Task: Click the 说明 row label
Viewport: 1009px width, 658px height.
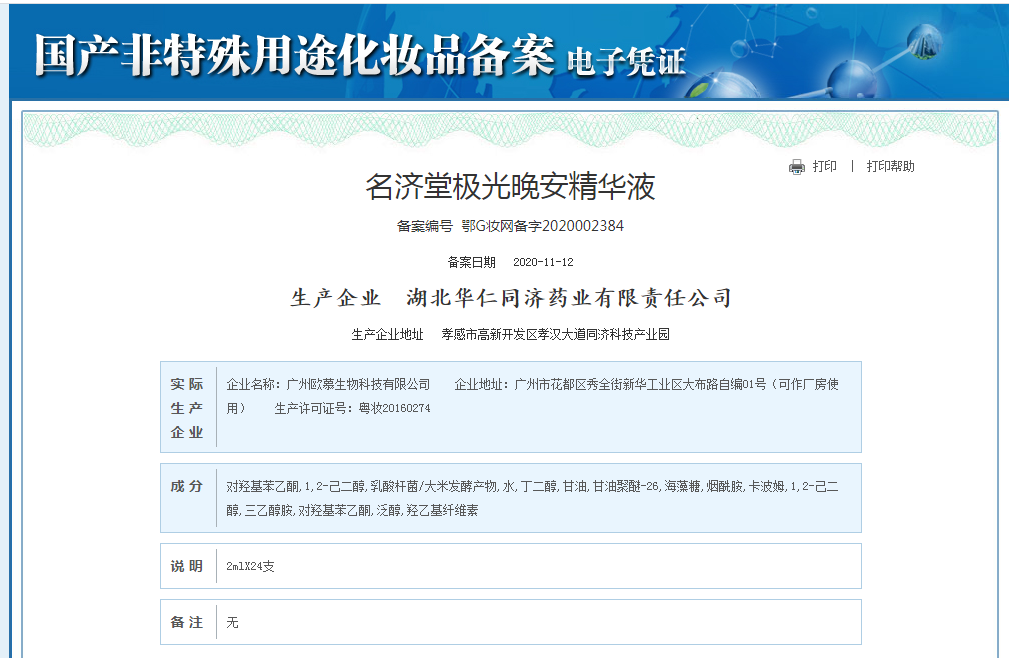Action: 187,566
